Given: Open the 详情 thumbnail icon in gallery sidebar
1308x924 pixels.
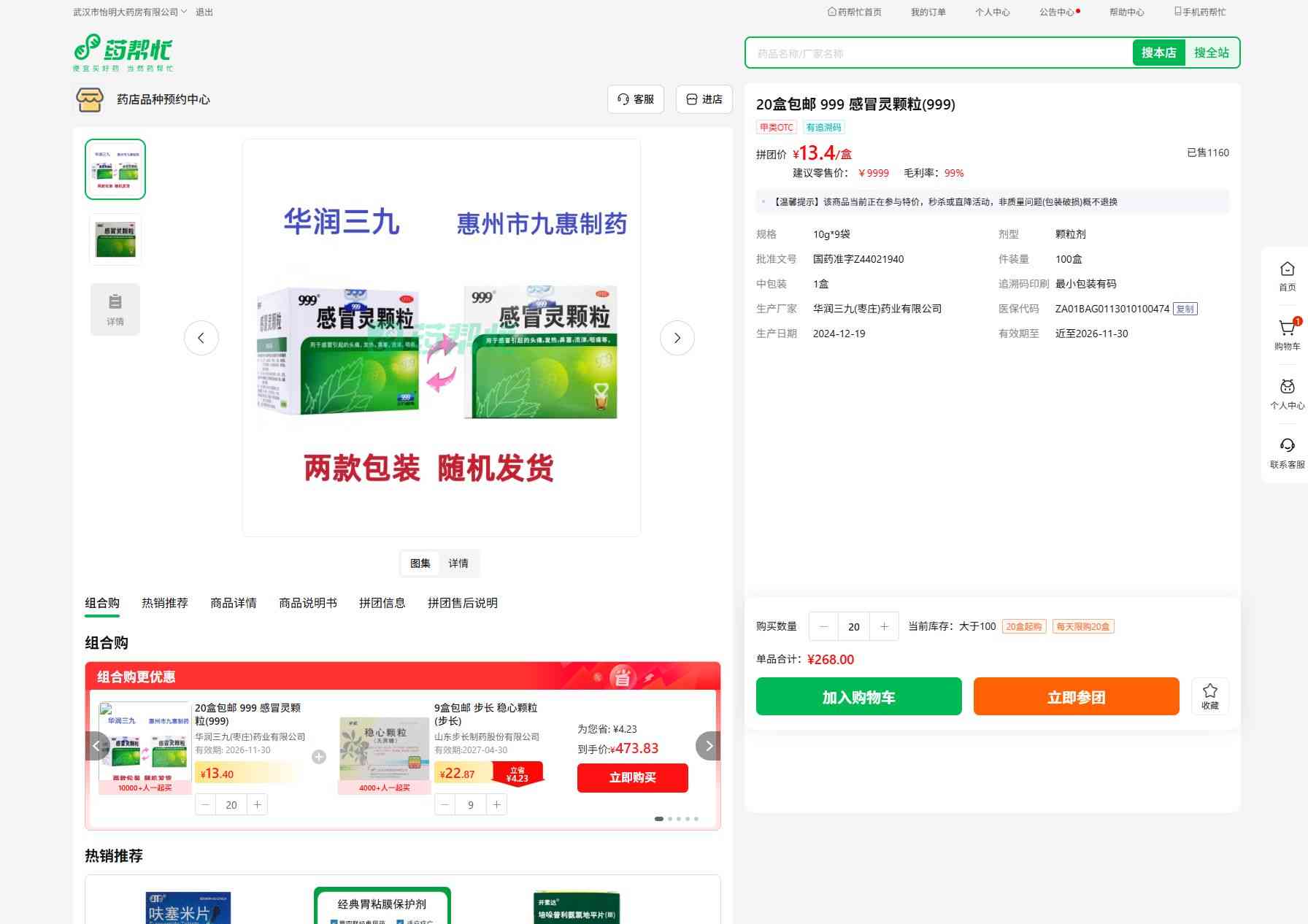Looking at the screenshot, I should click(115, 309).
